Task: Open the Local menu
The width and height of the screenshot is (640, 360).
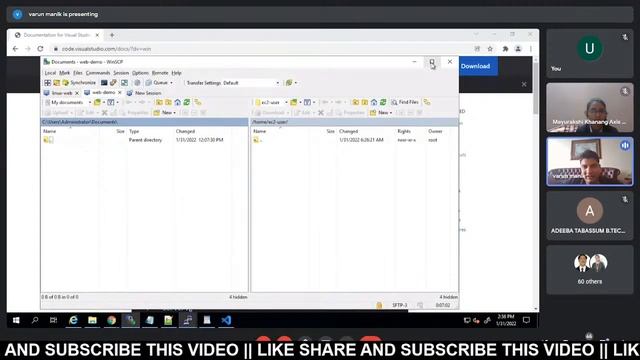Action: point(50,73)
